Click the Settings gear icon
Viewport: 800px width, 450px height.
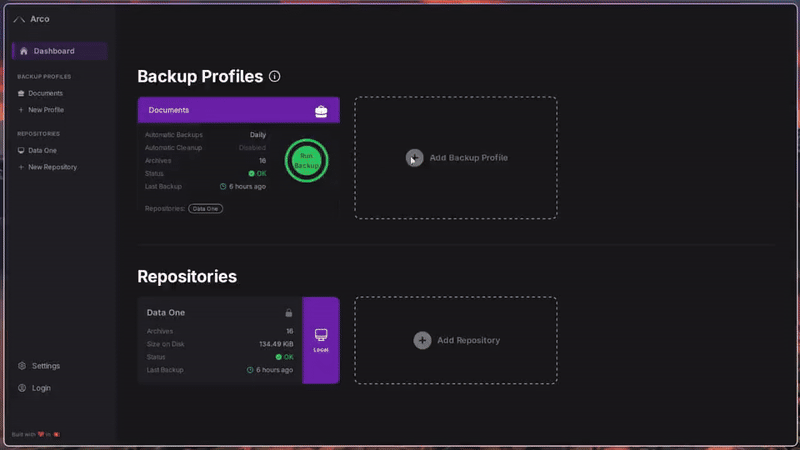pyautogui.click(x=22, y=366)
